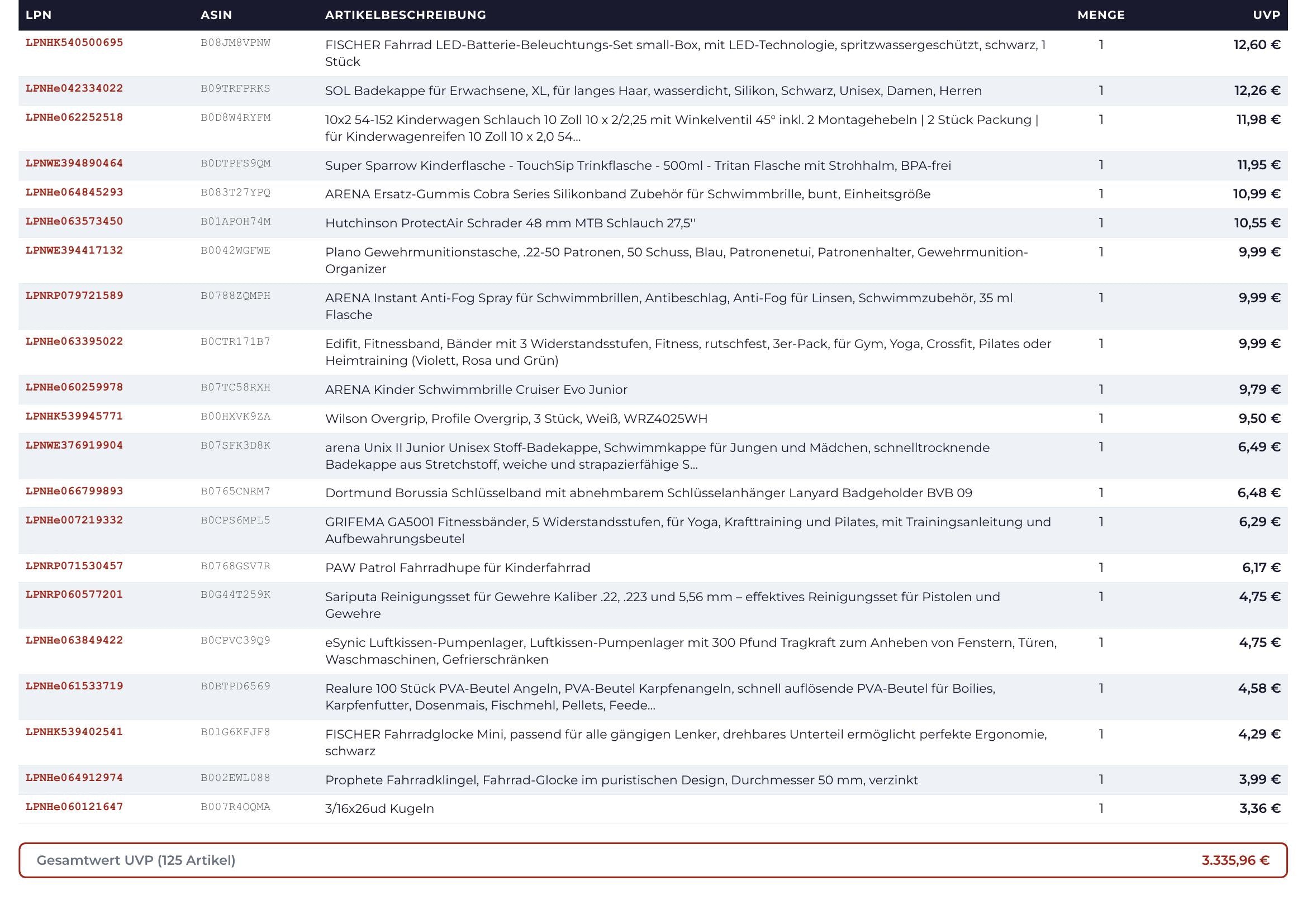Viewport: 1307px width, 924px height.
Task: Click ASIN B0CTR171B7
Action: (x=236, y=342)
